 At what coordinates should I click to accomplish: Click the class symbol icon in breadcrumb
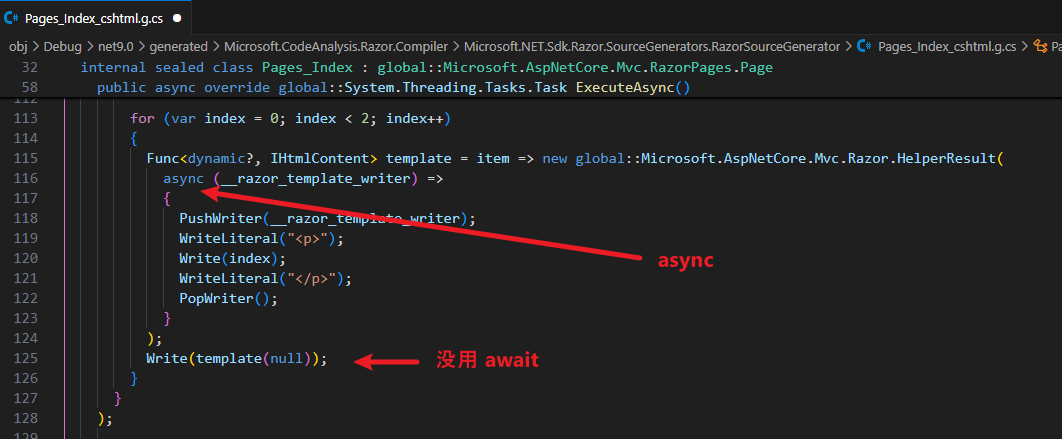point(1040,47)
